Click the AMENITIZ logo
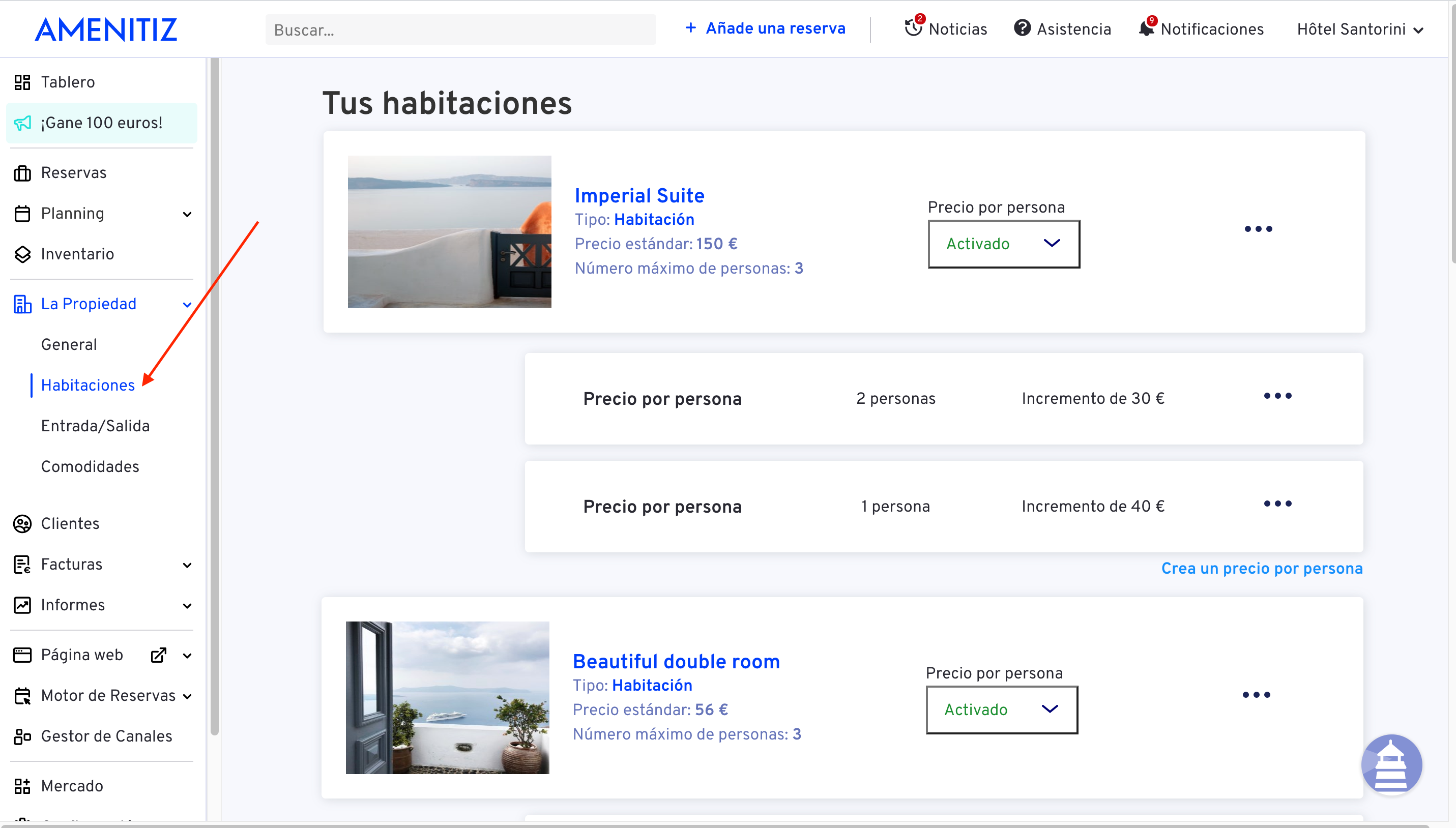Screen dimensions: 1456x828 click(x=106, y=29)
